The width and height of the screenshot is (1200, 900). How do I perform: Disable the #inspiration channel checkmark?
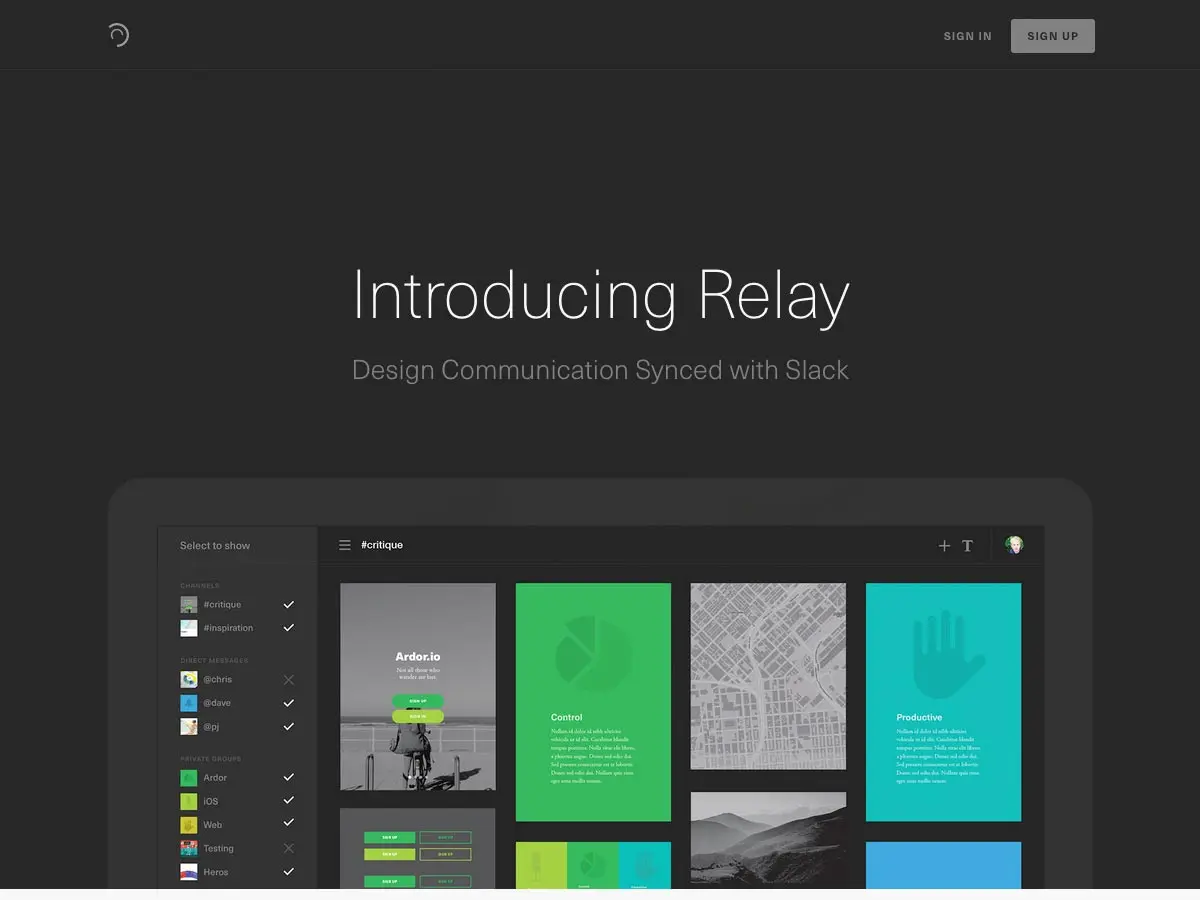coord(288,627)
